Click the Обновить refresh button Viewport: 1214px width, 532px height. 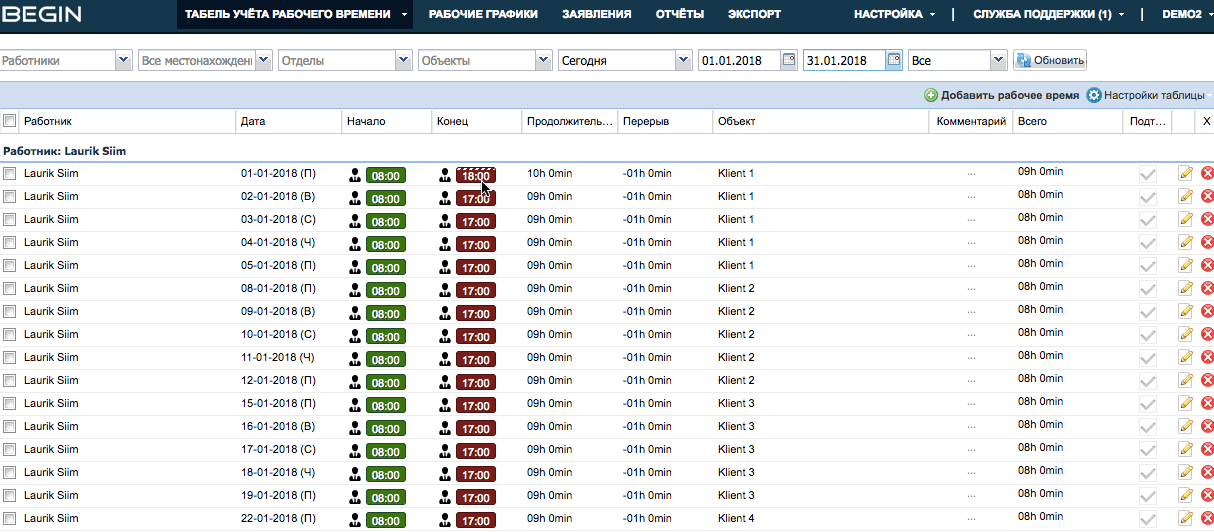(1050, 60)
